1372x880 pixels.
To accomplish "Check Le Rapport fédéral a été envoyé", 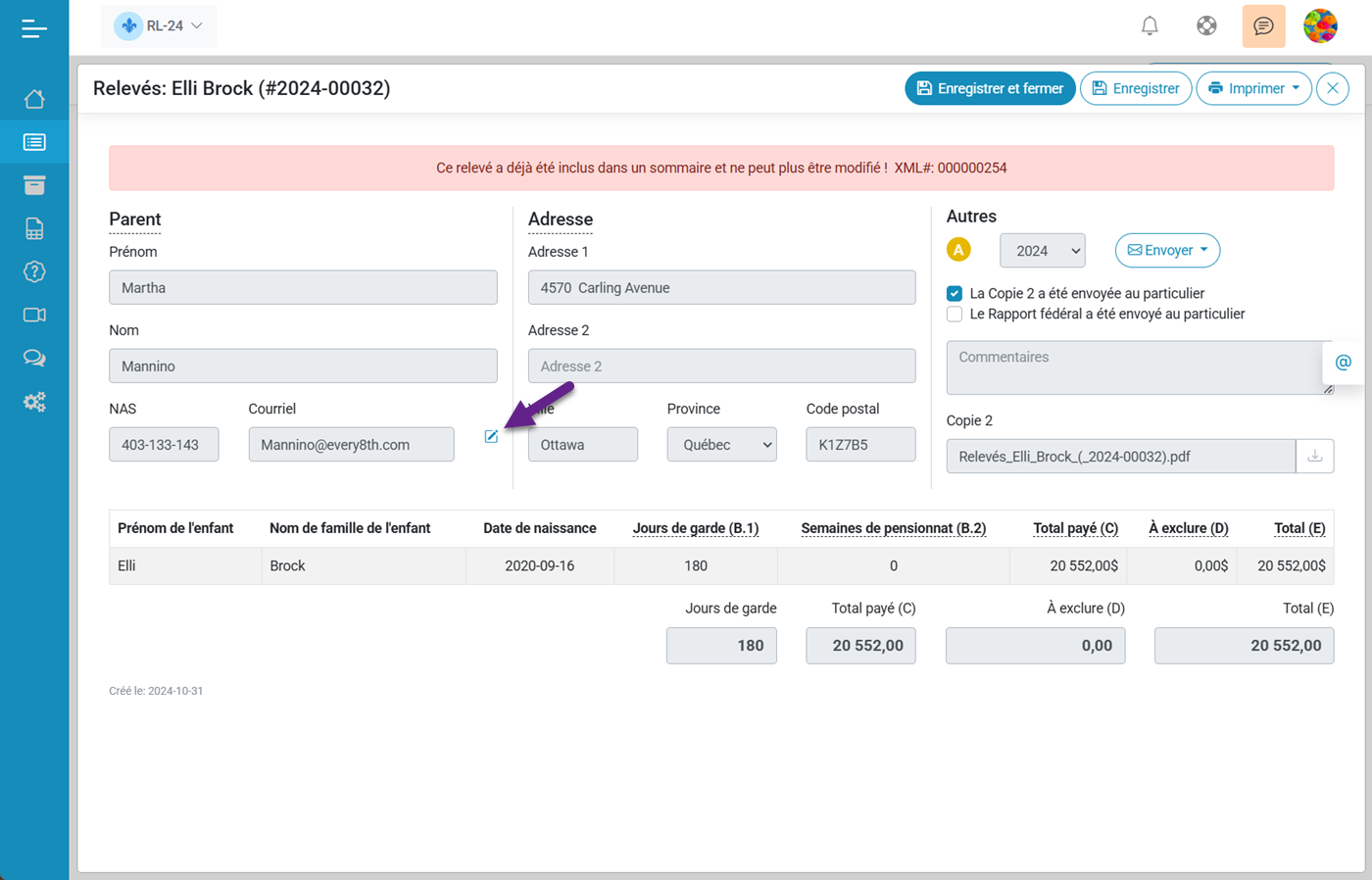I will point(953,314).
